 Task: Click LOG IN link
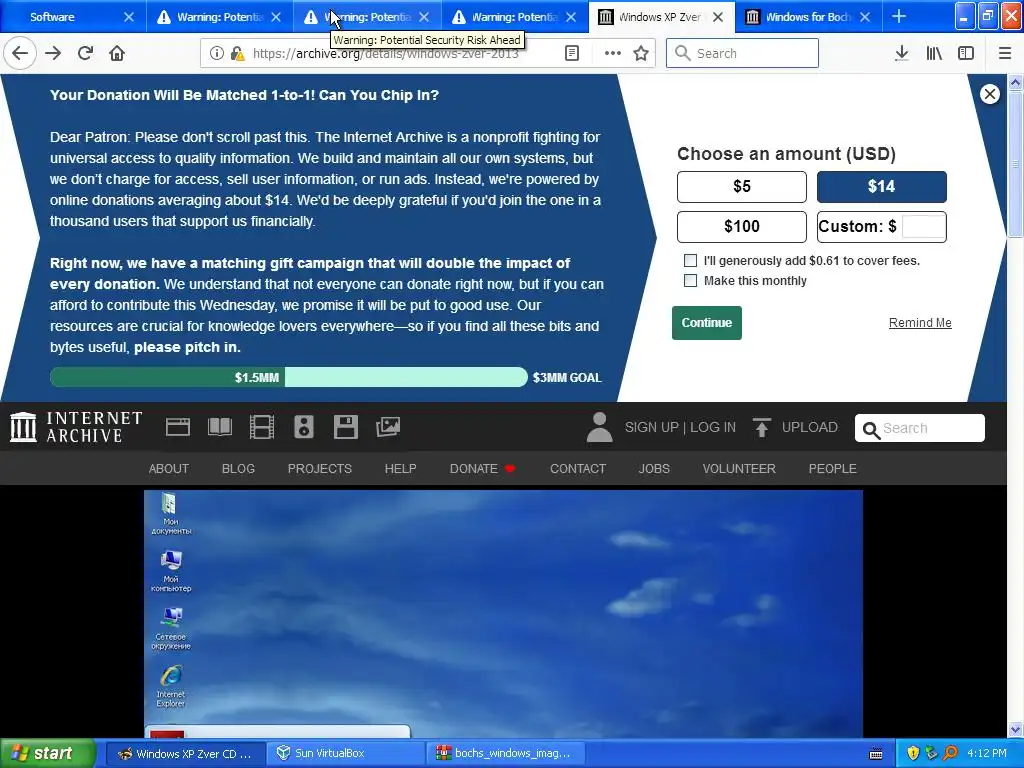tap(713, 427)
